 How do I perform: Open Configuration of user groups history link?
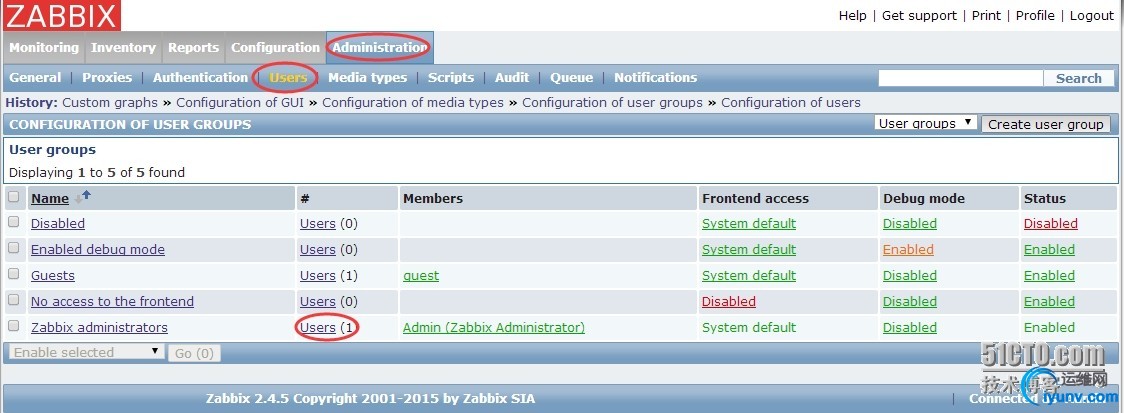[612, 103]
